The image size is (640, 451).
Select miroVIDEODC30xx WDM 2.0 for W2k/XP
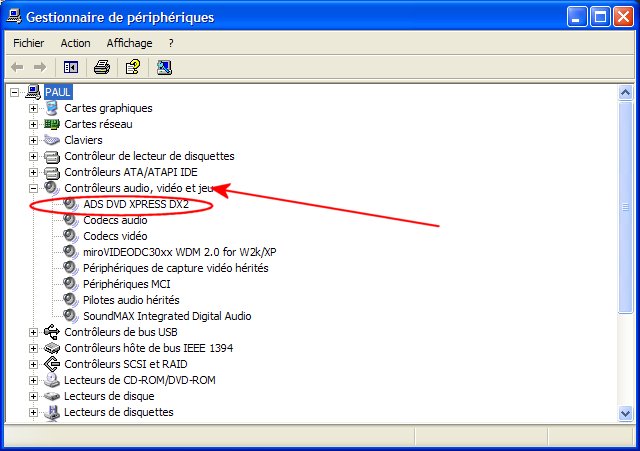(x=180, y=252)
